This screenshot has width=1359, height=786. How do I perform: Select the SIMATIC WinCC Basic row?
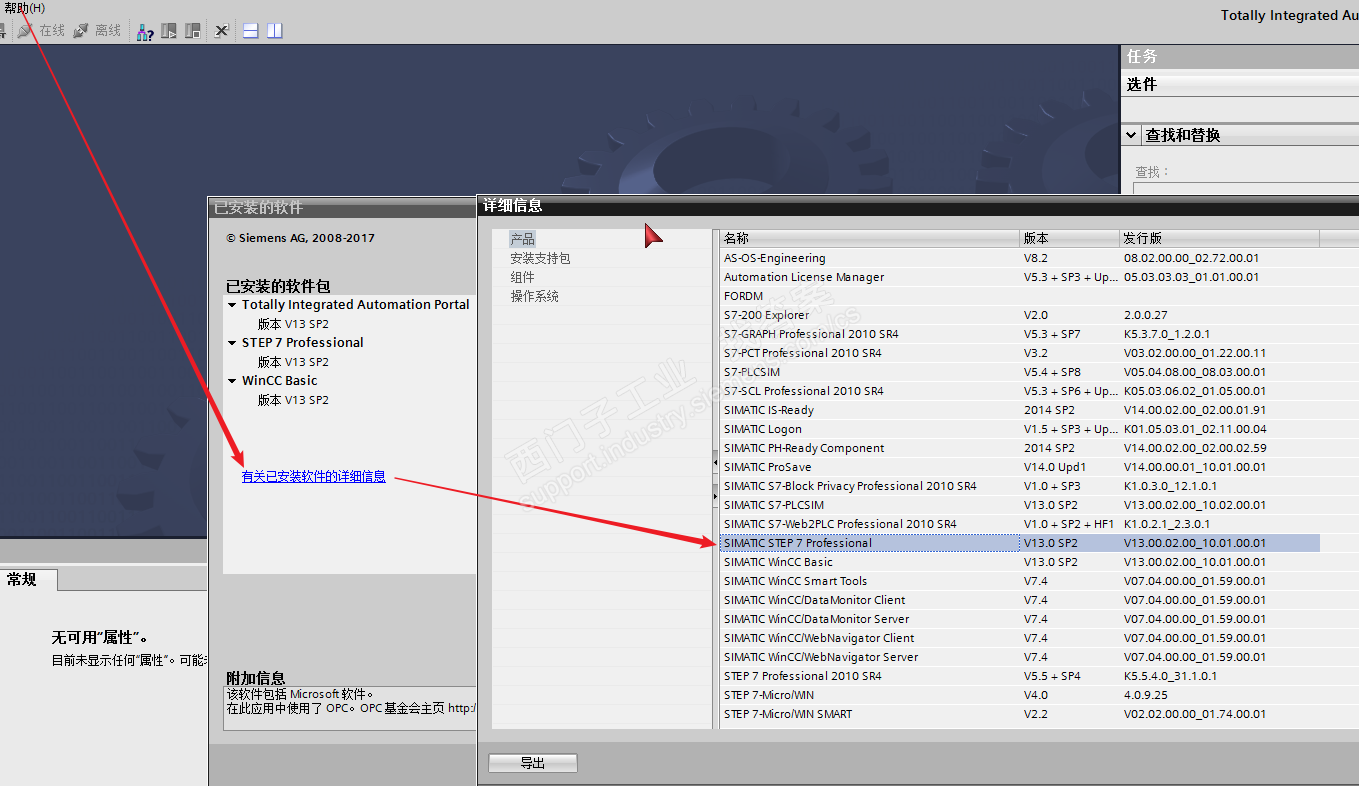1020,562
